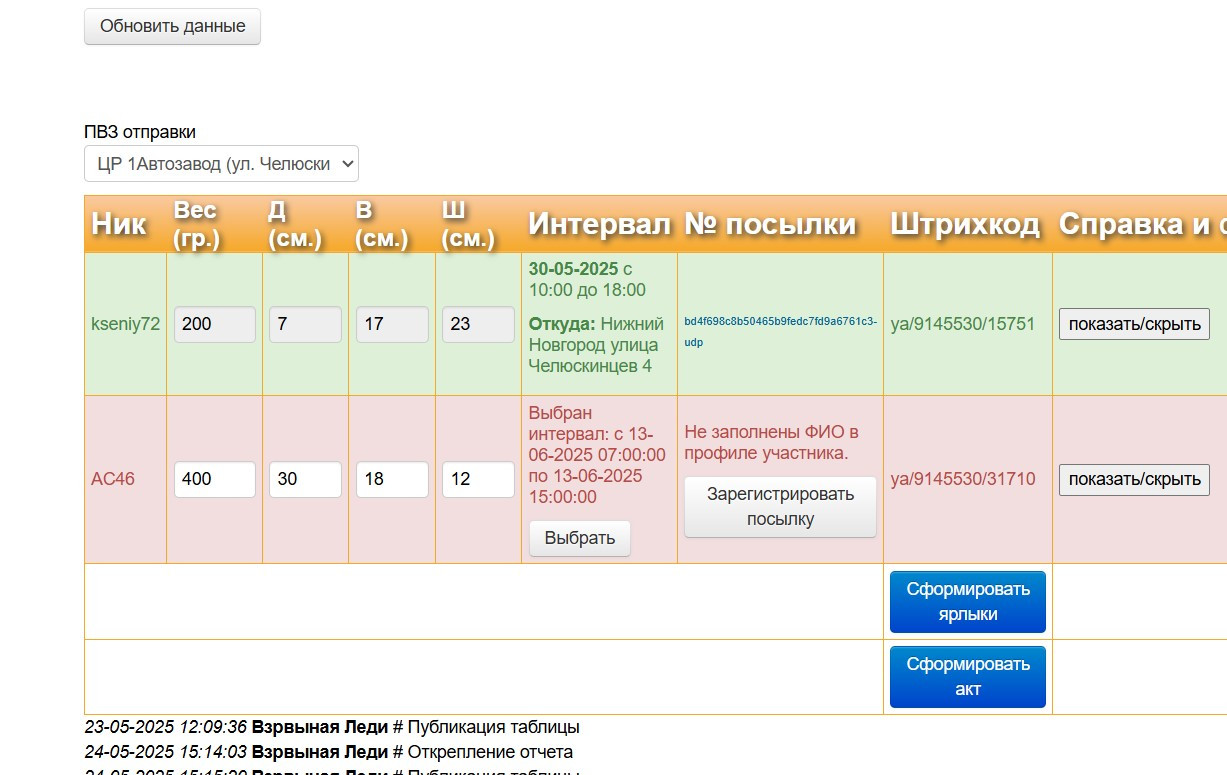The width and height of the screenshot is (1227, 775).
Task: Open the ПВЗ отправки dropdown
Action: [x=221, y=164]
